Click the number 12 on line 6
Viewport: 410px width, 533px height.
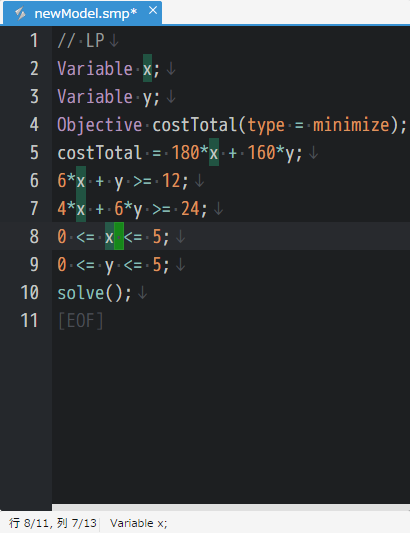coord(171,180)
